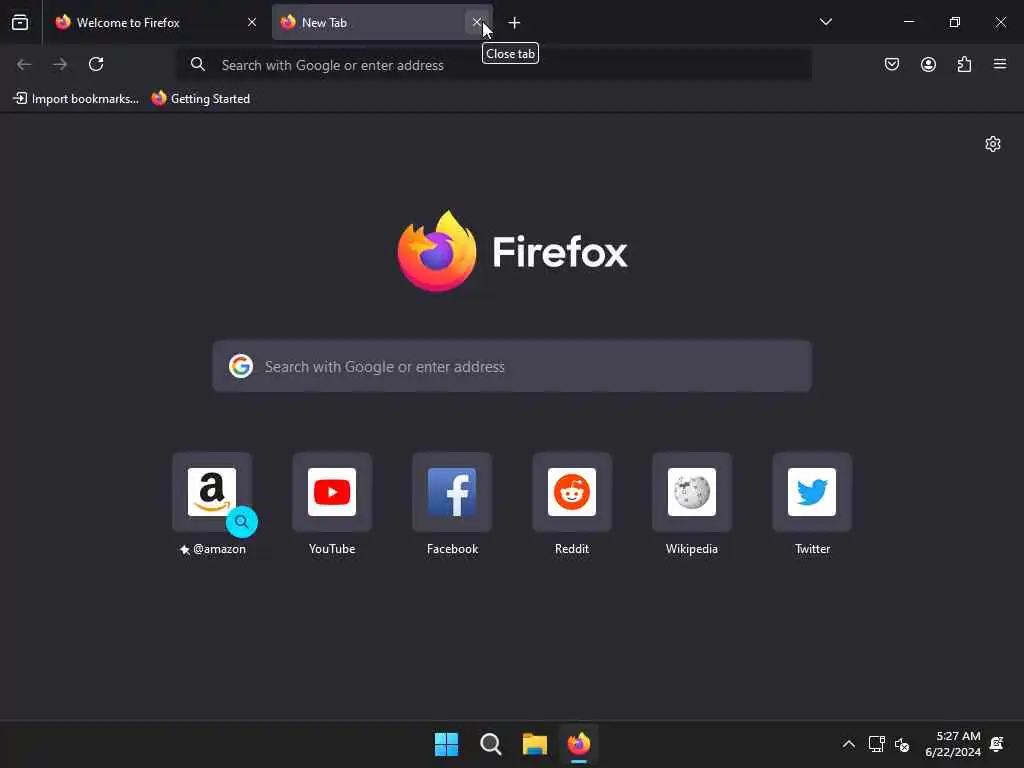This screenshot has height=768, width=1024.
Task: Click the Facebook label text
Action: click(452, 549)
